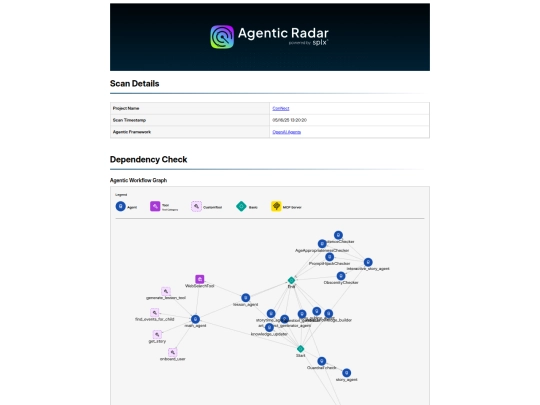Open the Agentic Framework OpenAI Agents link
The image size is (540, 405).
click(x=287, y=132)
